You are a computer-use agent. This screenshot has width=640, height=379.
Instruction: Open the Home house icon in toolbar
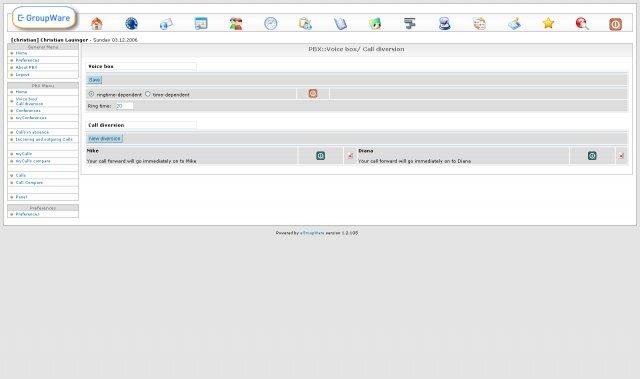97,24
